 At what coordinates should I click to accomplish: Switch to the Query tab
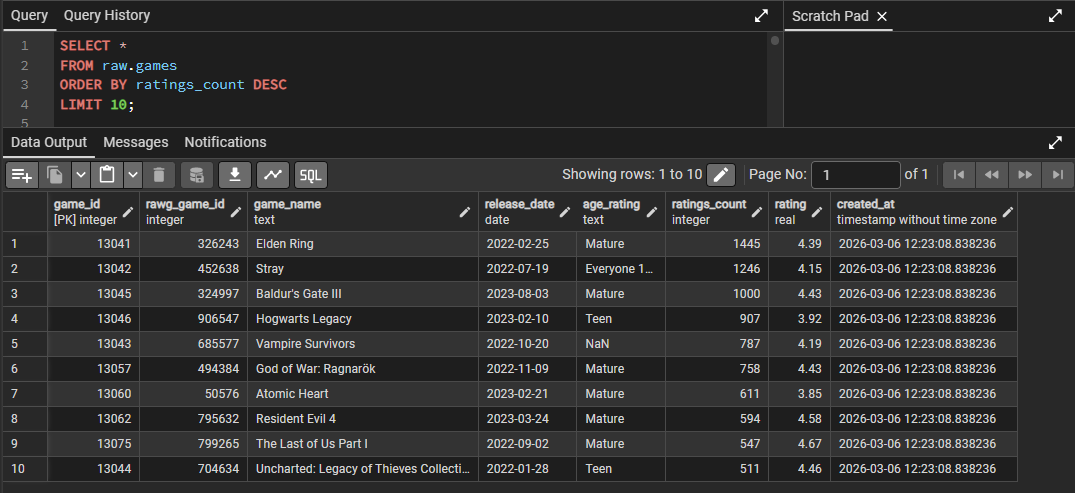29,15
